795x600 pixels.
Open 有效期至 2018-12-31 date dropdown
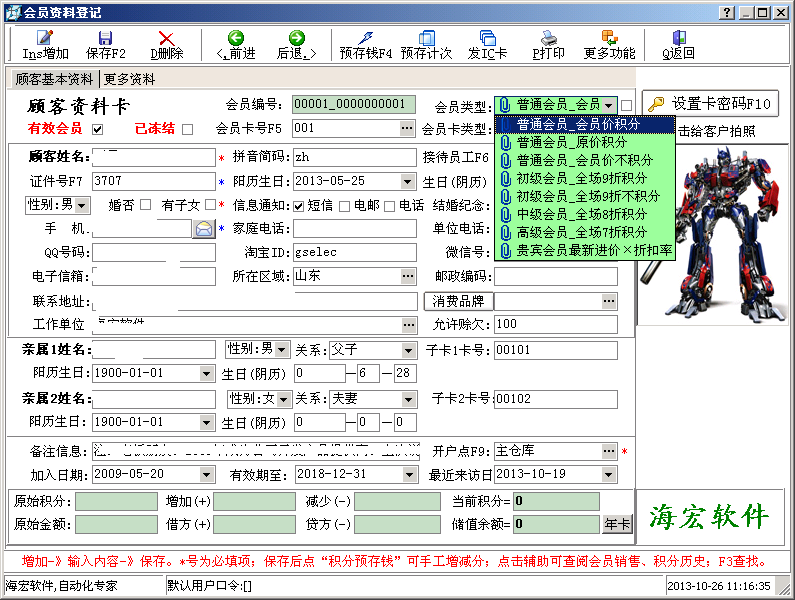click(x=409, y=475)
